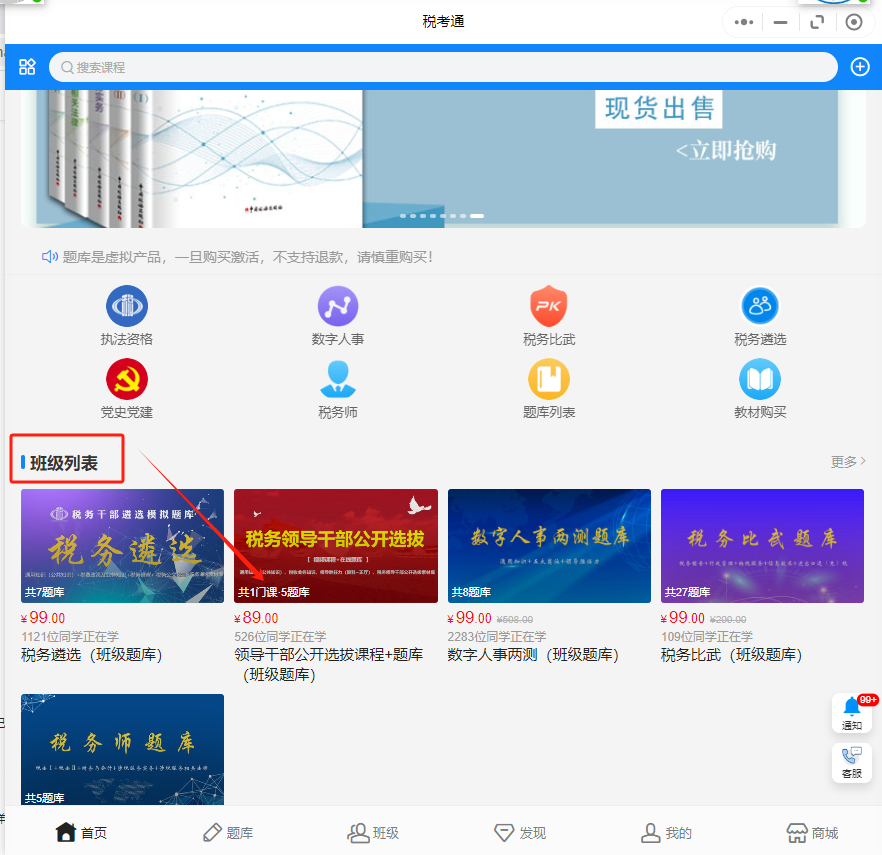
Task: Open the 通知 notification bell
Action: click(x=852, y=713)
